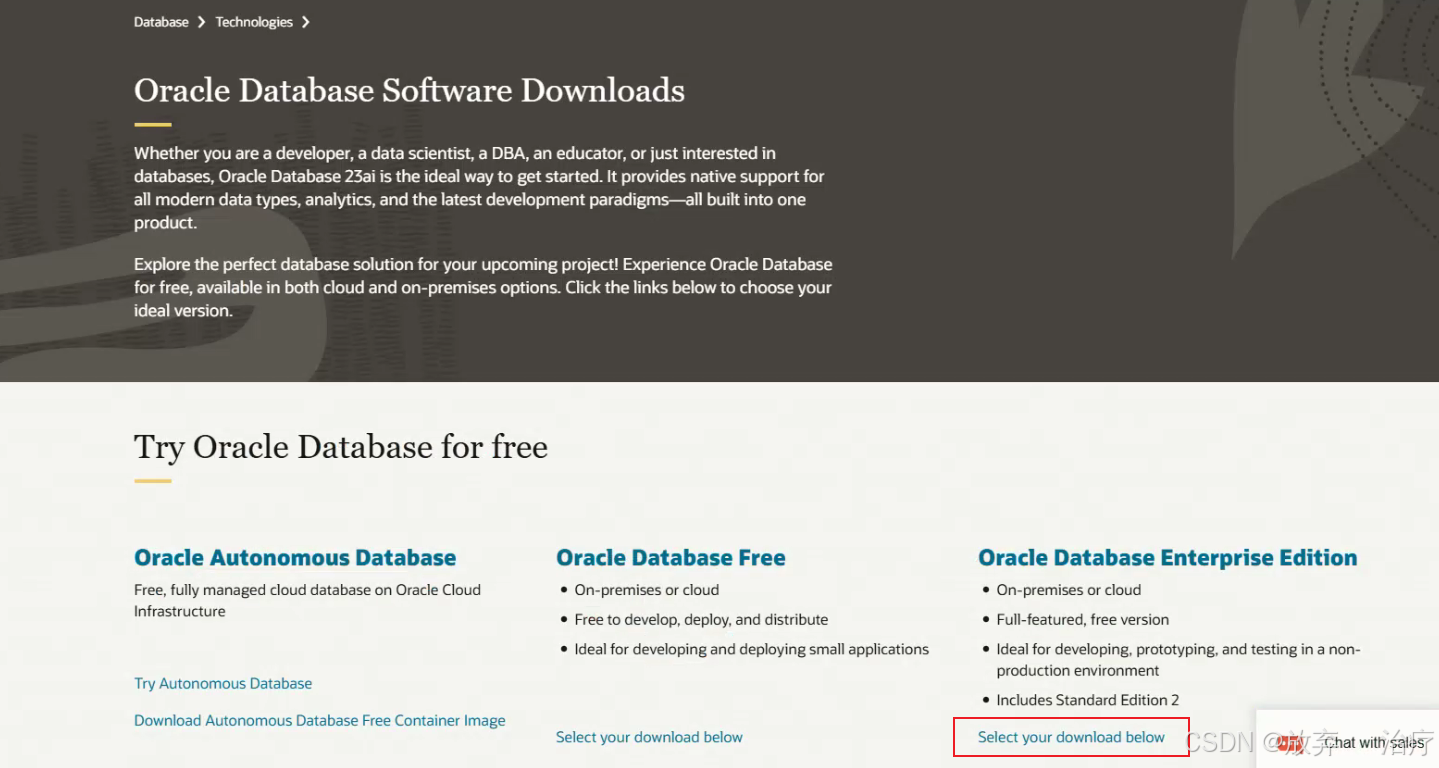Image resolution: width=1439 pixels, height=768 pixels.
Task: Click the Oracle Database Software Downloads title
Action: (x=409, y=90)
